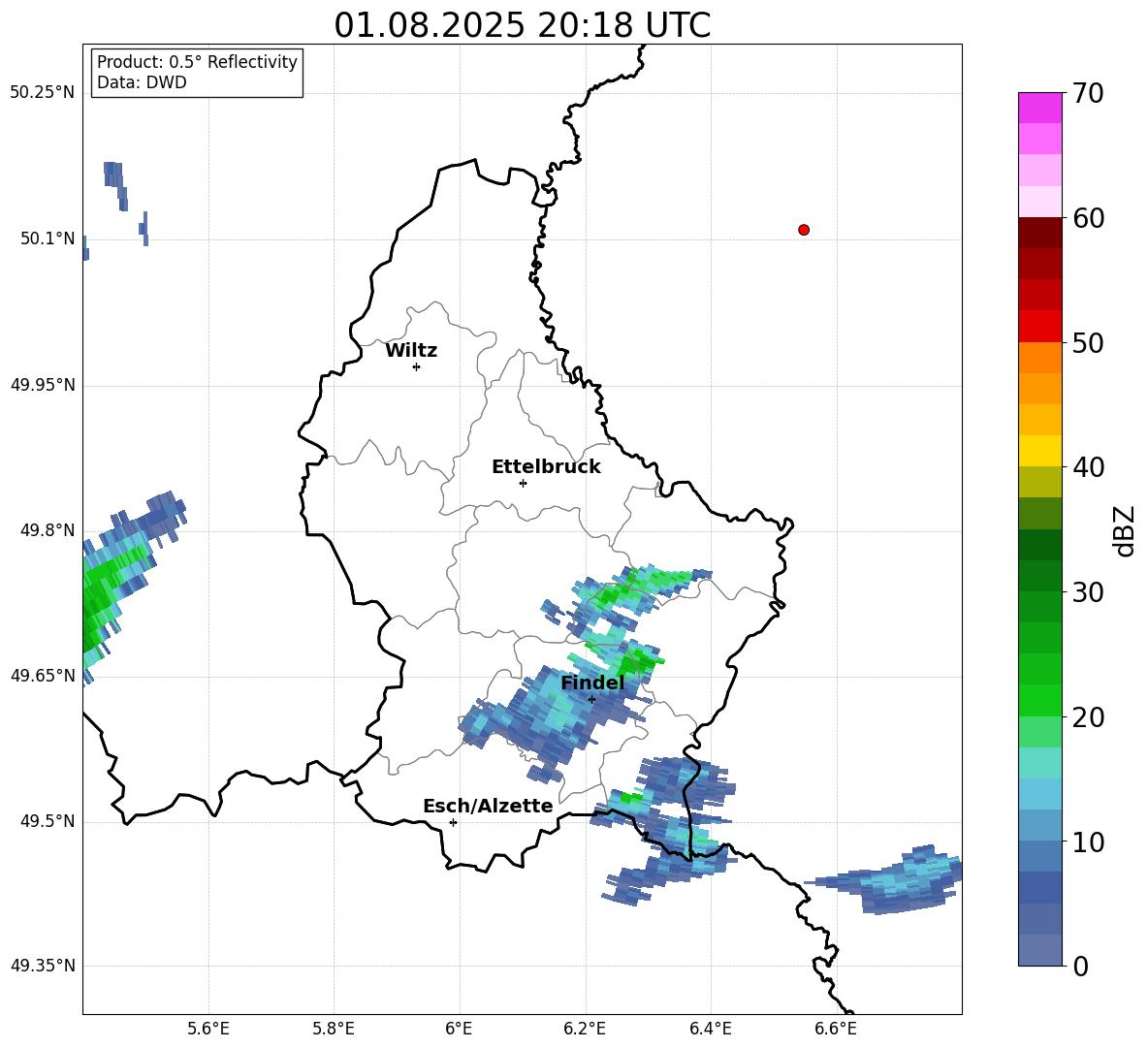Click the 49.35°N latitude label
The image size is (1148, 1048).
pyautogui.click(x=43, y=966)
